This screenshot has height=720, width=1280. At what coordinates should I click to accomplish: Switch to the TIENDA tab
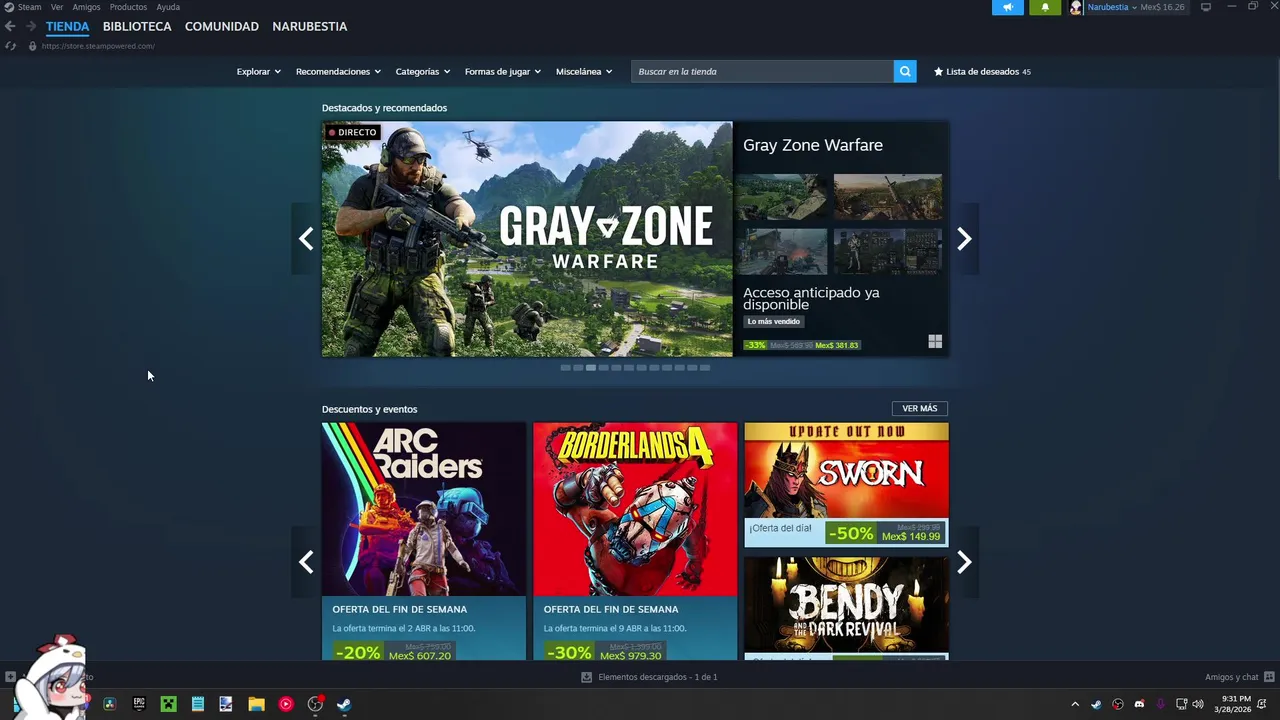pos(67,26)
